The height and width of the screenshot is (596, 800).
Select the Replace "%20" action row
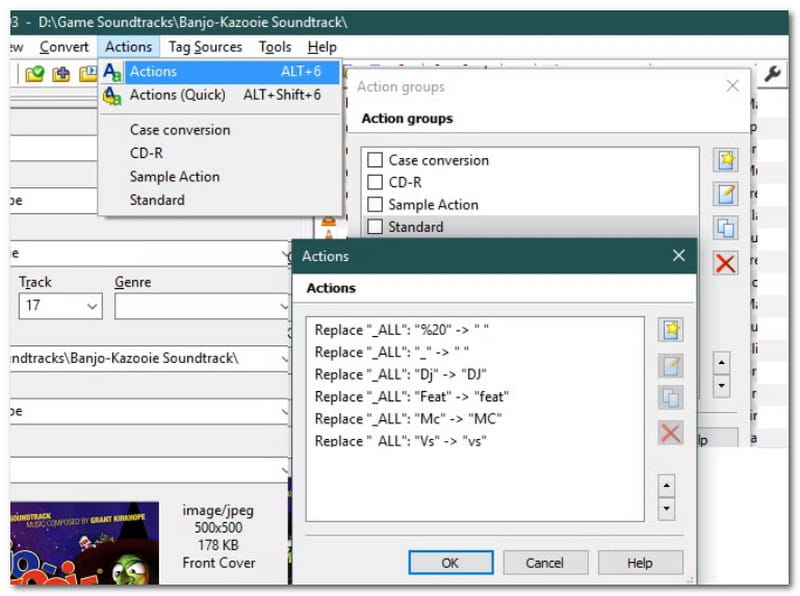point(475,330)
